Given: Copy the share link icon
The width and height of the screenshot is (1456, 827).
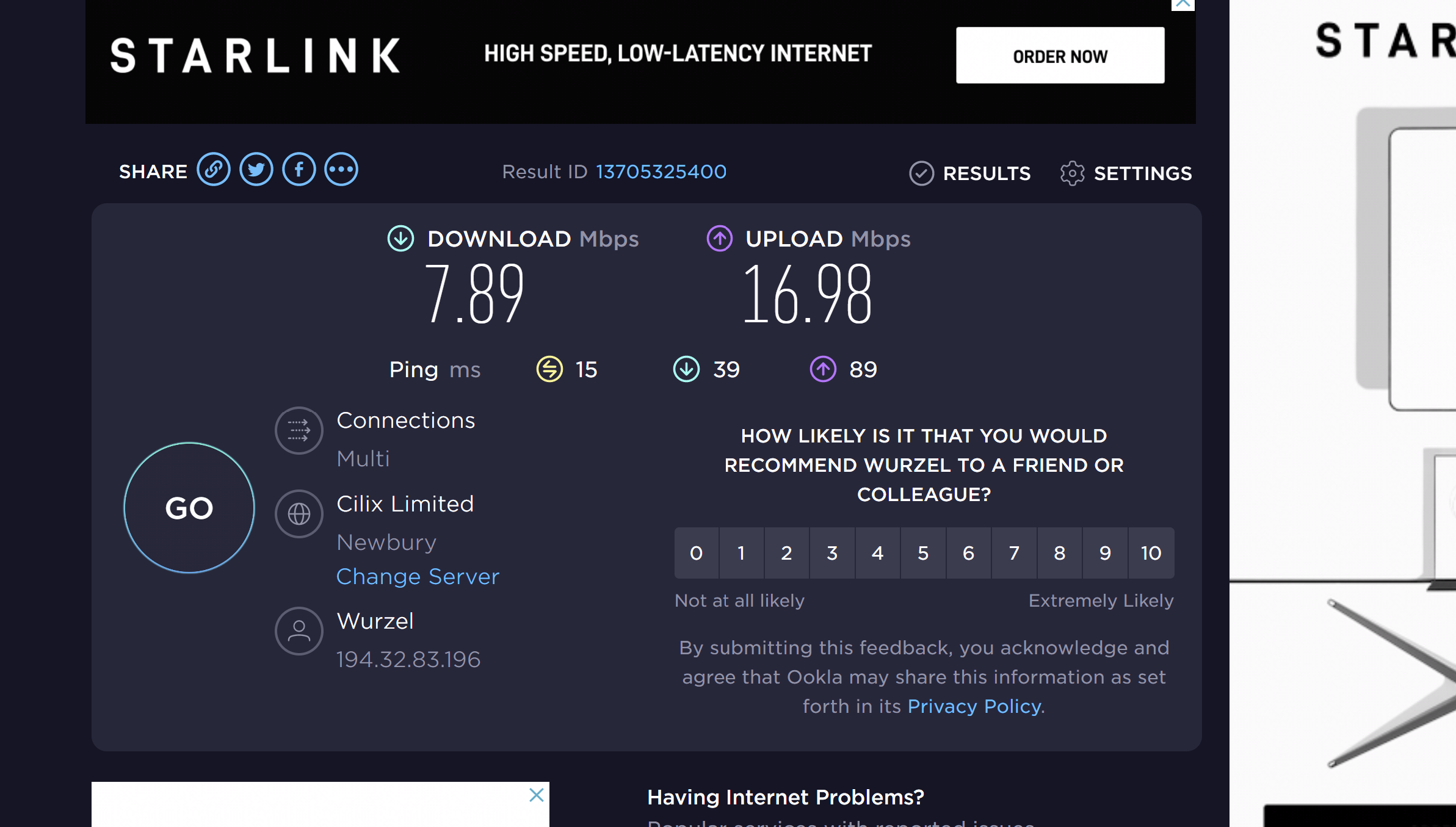Looking at the screenshot, I should 214,170.
